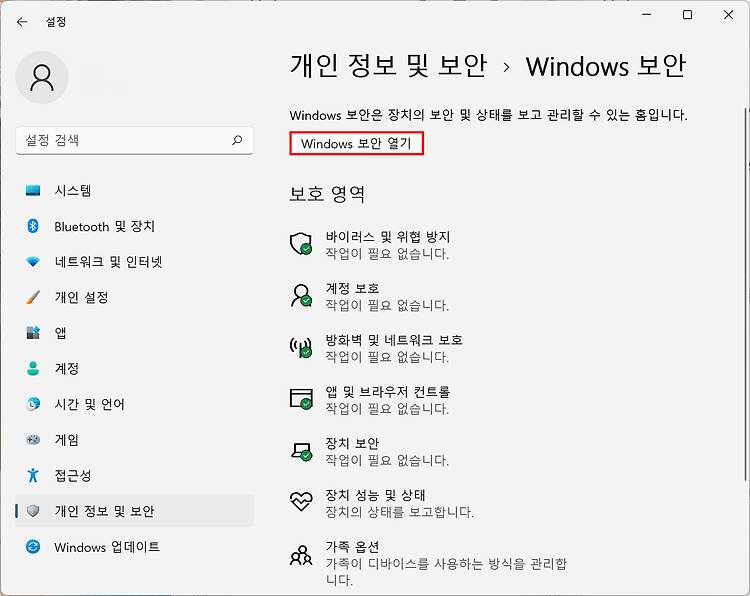Select the Windows 업데이트 sync icon
Viewport: 750px width, 596px height.
click(x=33, y=546)
